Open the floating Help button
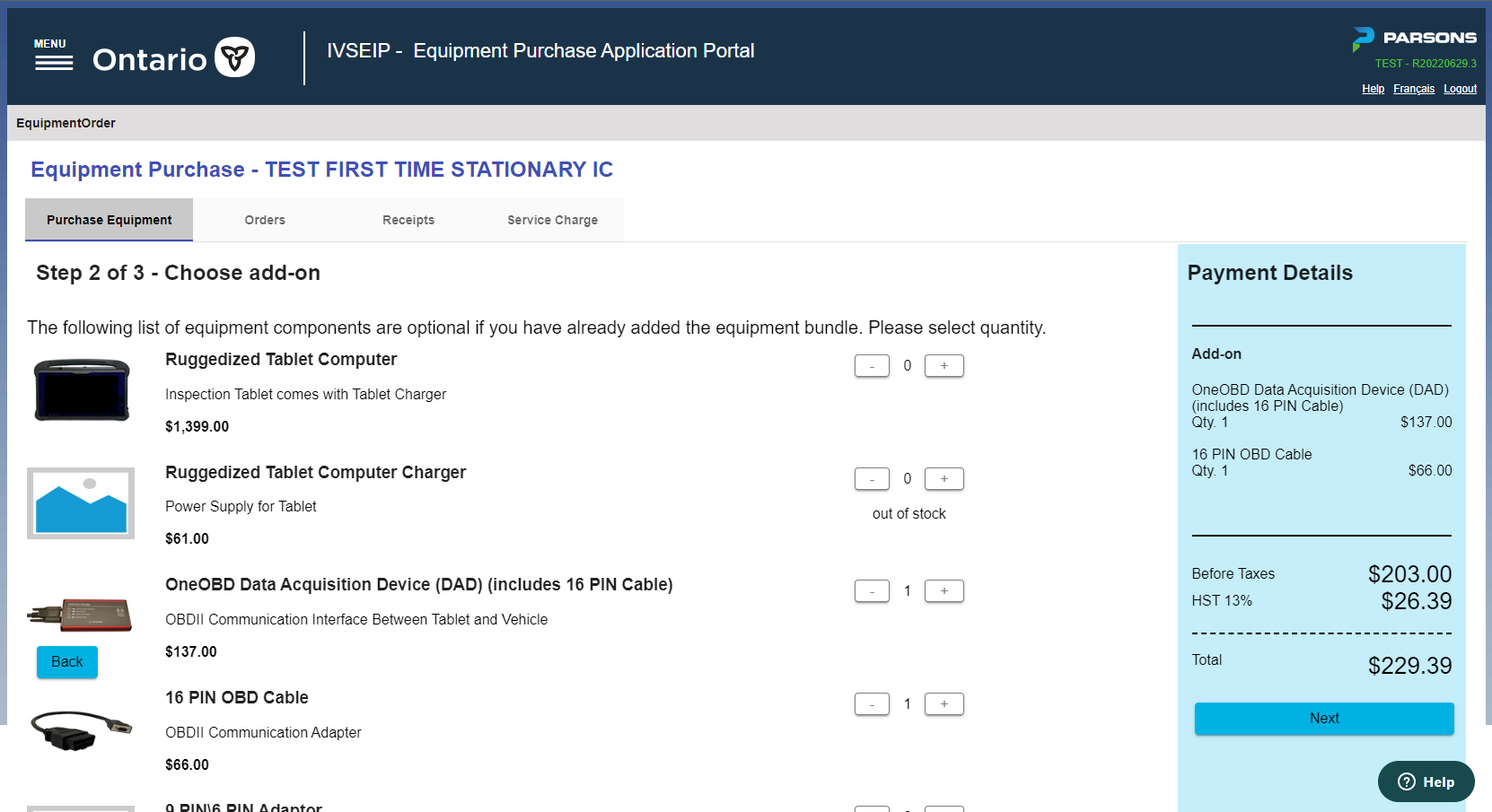1492x812 pixels. (x=1426, y=781)
